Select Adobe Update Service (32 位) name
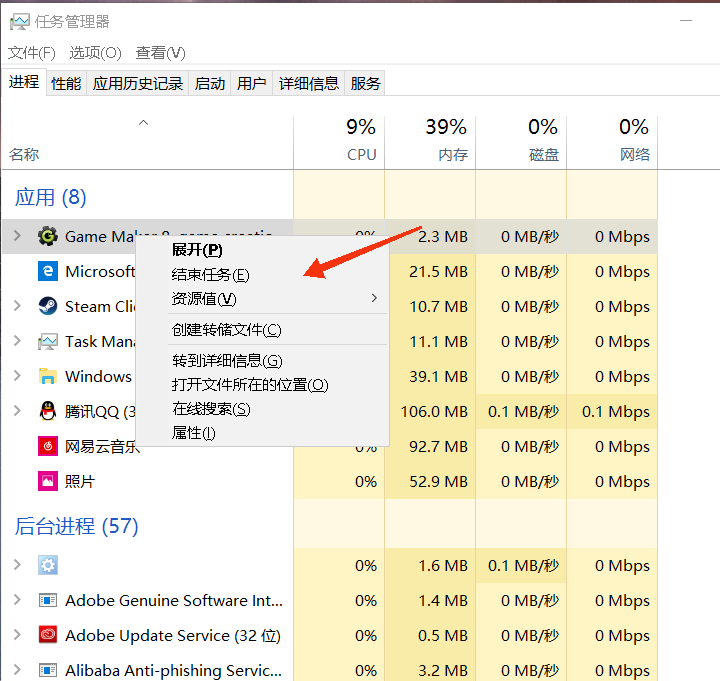The height and width of the screenshot is (681, 720). [x=173, y=636]
